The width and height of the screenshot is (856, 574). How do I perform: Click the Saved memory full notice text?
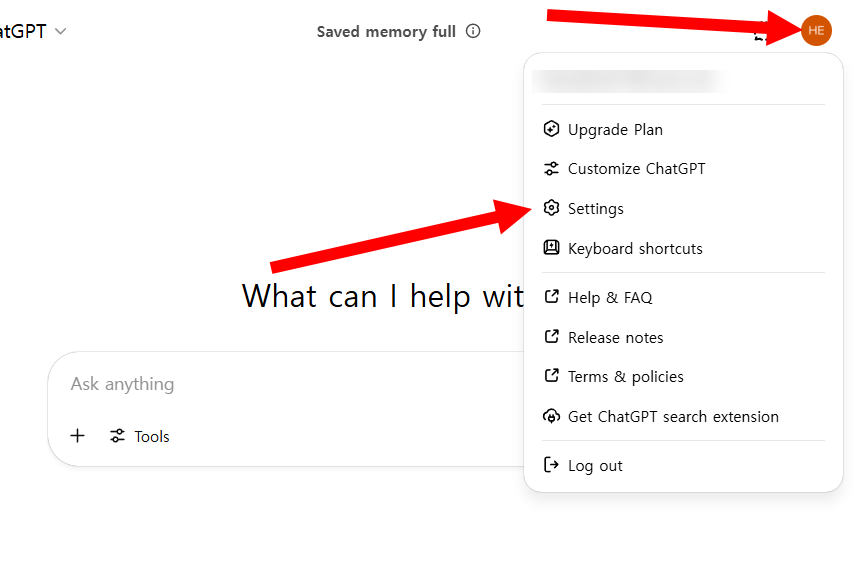coord(386,32)
